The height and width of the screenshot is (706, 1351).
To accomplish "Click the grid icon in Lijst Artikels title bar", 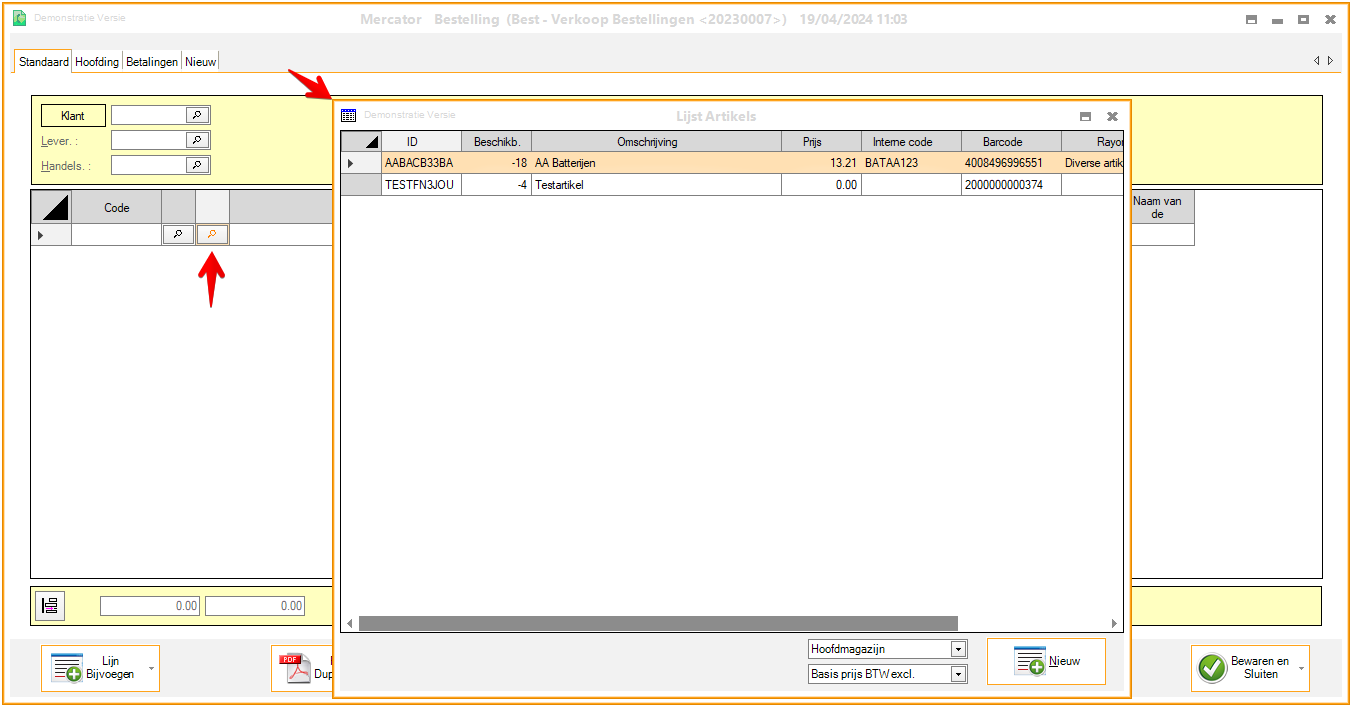I will click(348, 116).
